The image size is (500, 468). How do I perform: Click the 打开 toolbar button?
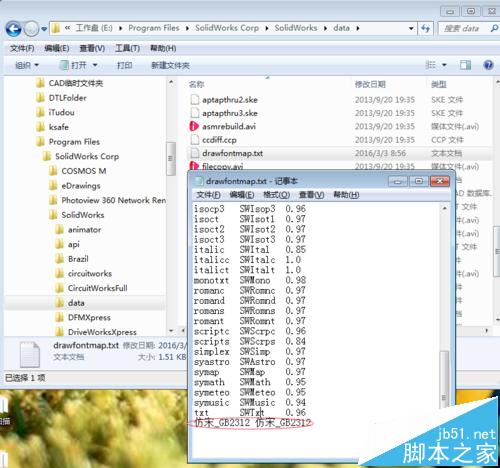(73, 65)
